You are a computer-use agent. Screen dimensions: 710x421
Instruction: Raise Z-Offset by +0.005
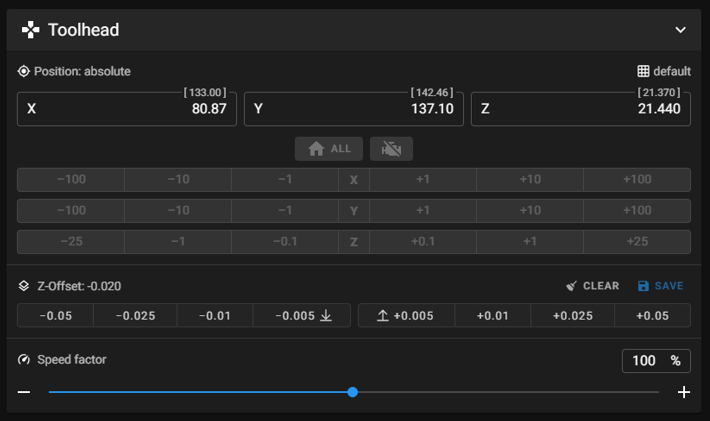[406, 316]
